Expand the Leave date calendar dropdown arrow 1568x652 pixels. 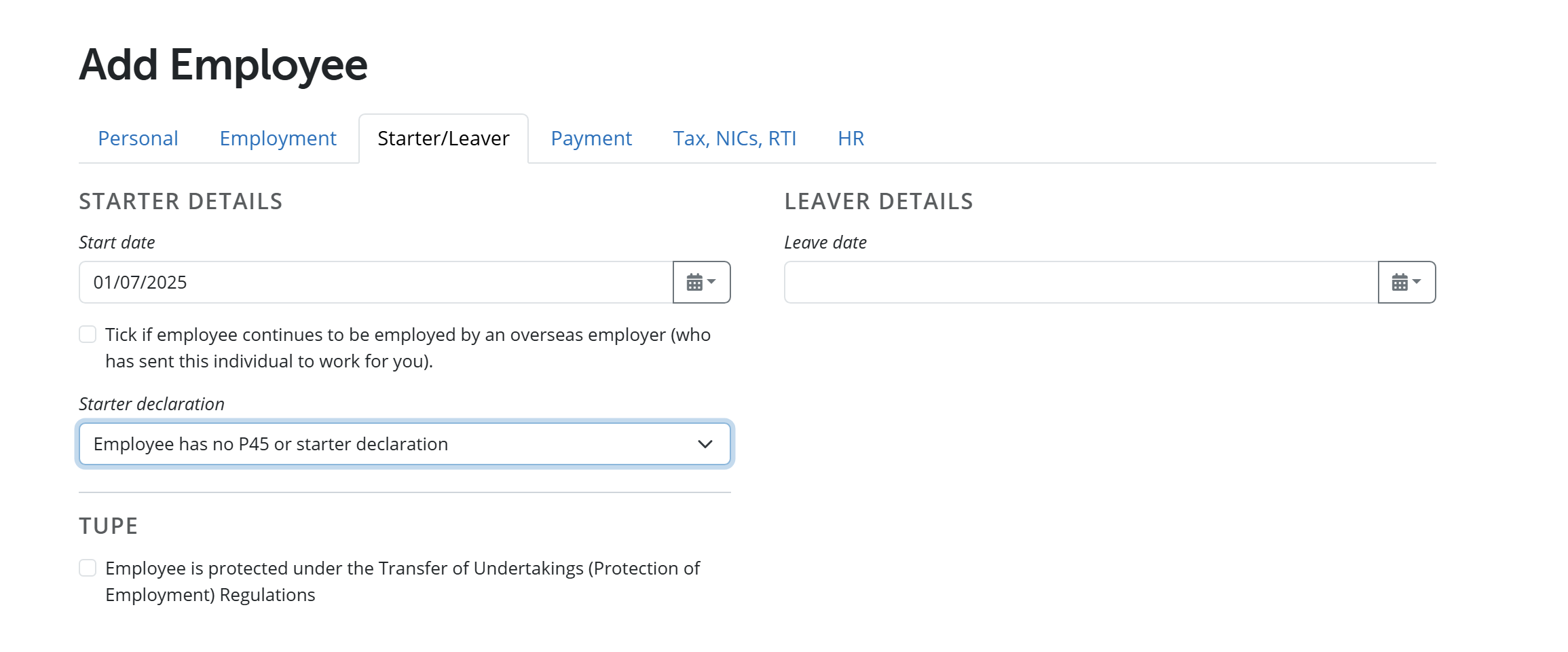pos(1417,281)
